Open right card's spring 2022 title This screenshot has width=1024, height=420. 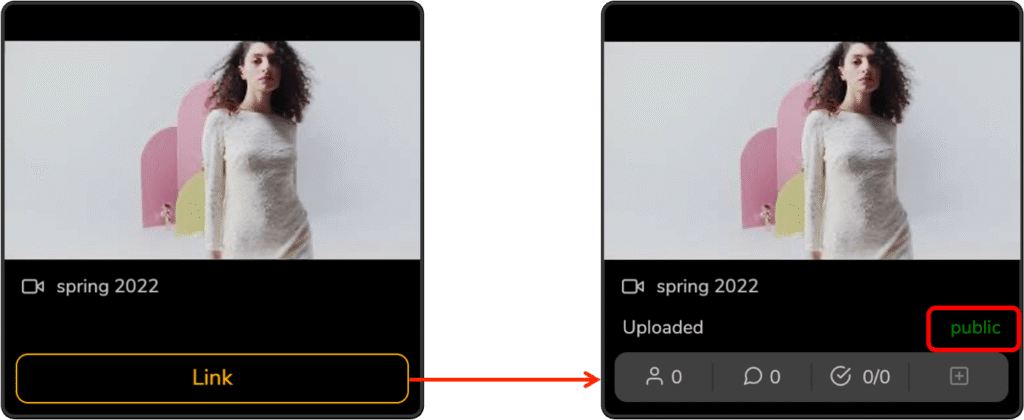tap(707, 287)
